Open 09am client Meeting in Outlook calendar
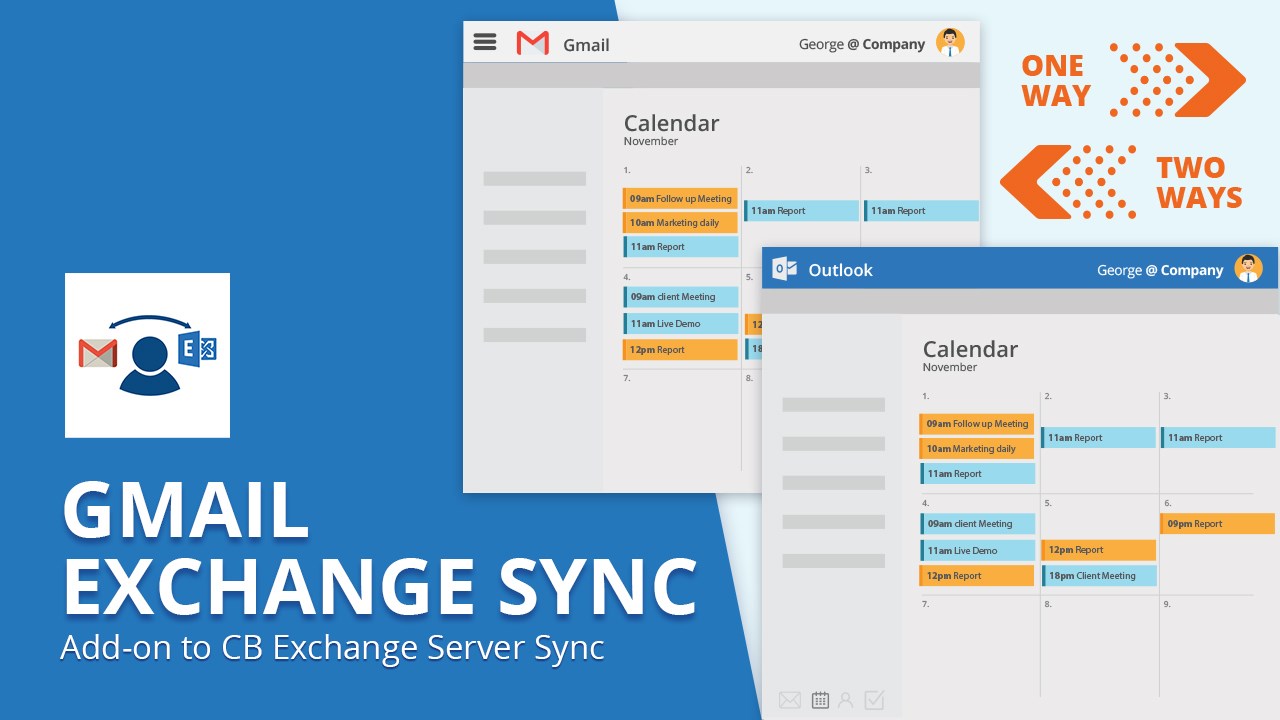 click(977, 524)
